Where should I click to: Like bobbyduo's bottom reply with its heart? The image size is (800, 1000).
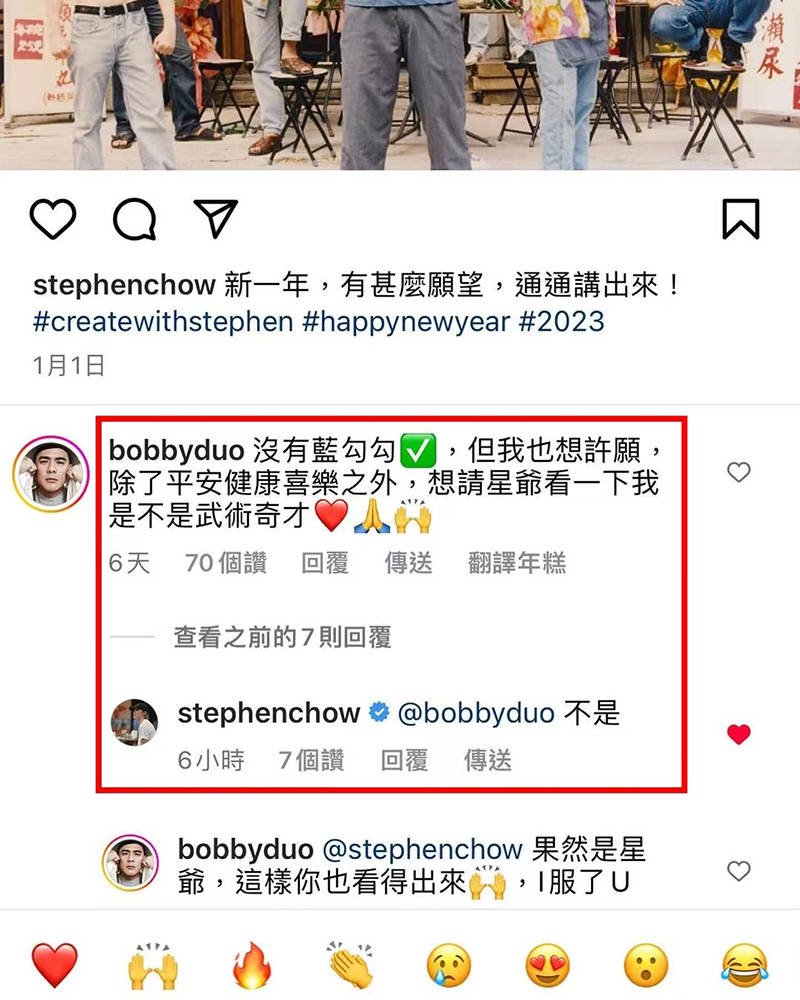coord(739,871)
